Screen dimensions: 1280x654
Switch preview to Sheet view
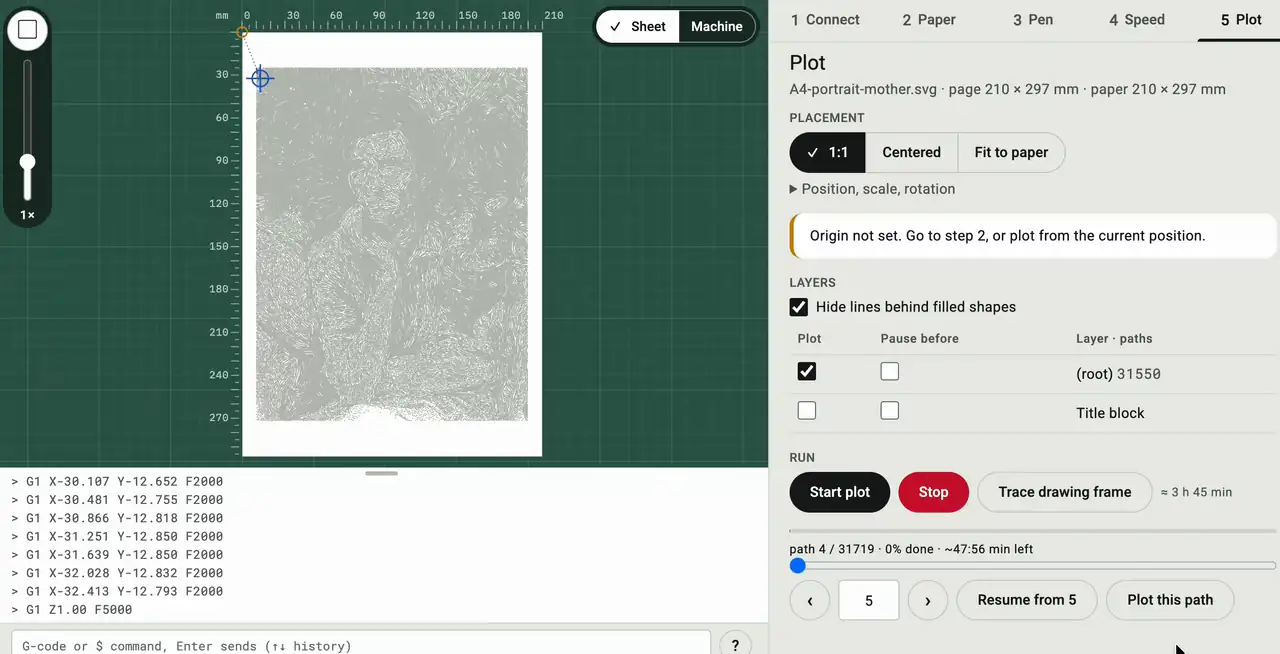(637, 27)
